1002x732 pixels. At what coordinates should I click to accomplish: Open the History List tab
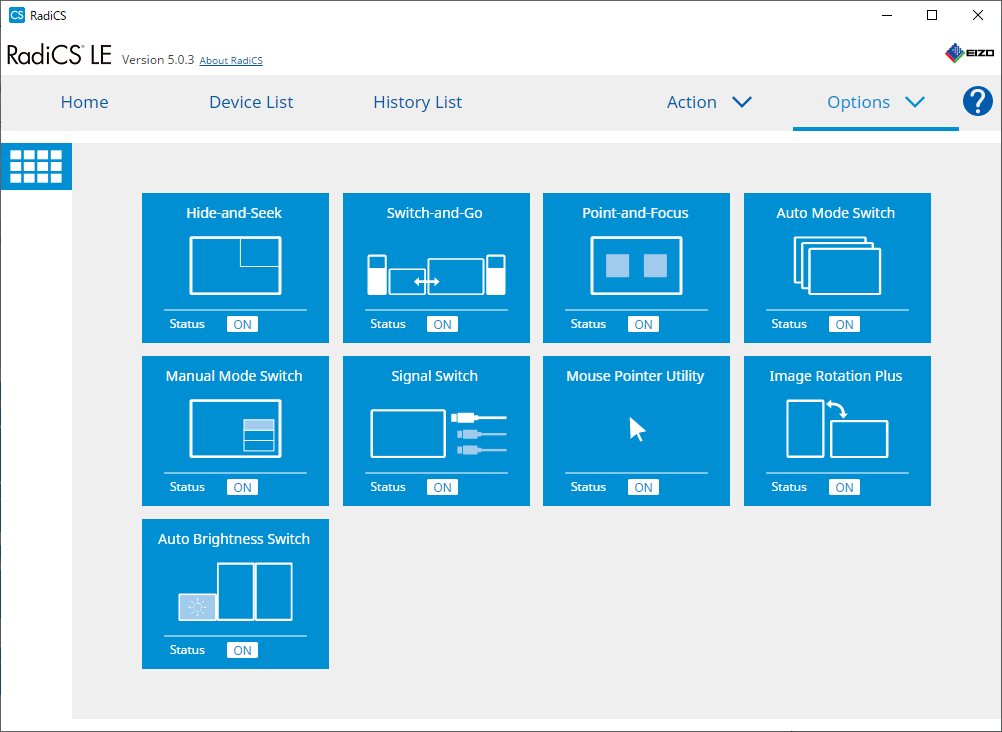(417, 102)
